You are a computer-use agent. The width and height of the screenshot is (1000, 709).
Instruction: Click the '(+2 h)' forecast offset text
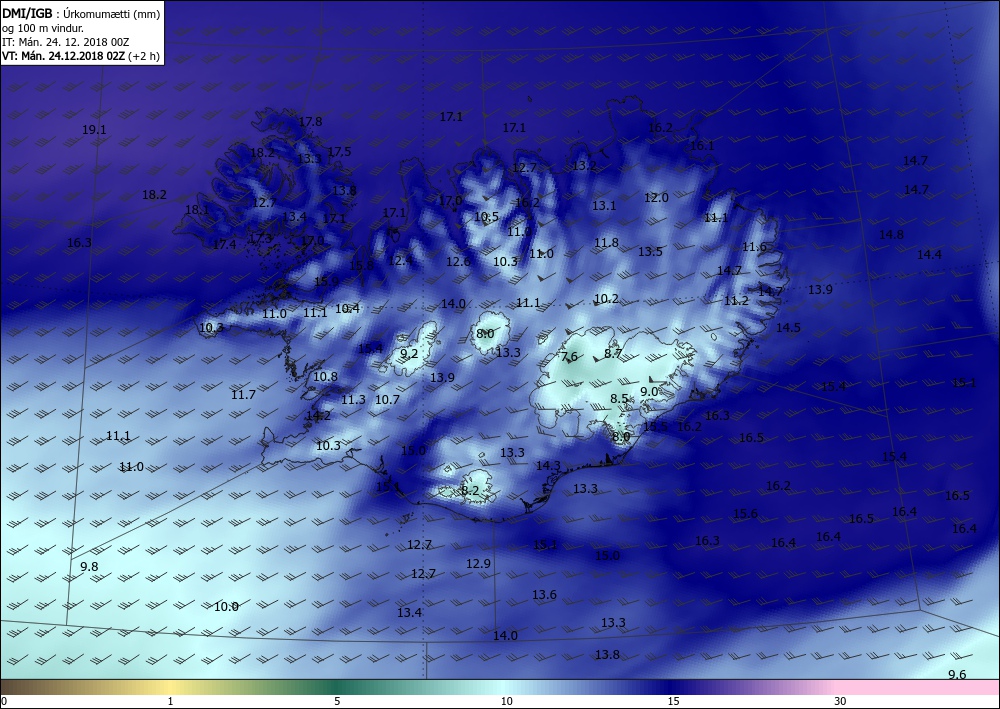pos(142,56)
